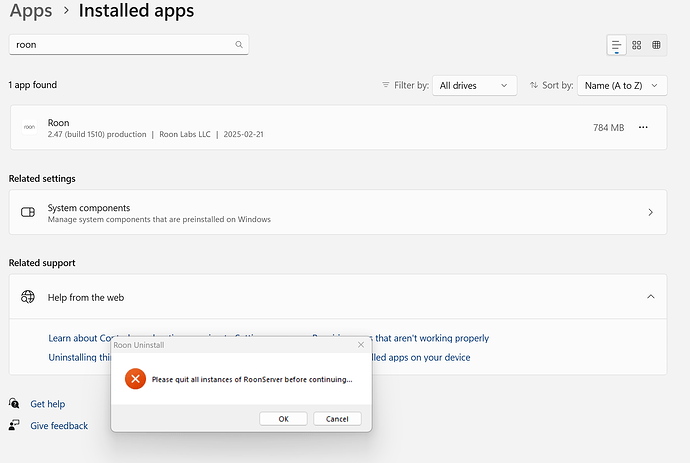Click the search magnifier icon in the search box
This screenshot has width=690, height=463.
point(239,44)
